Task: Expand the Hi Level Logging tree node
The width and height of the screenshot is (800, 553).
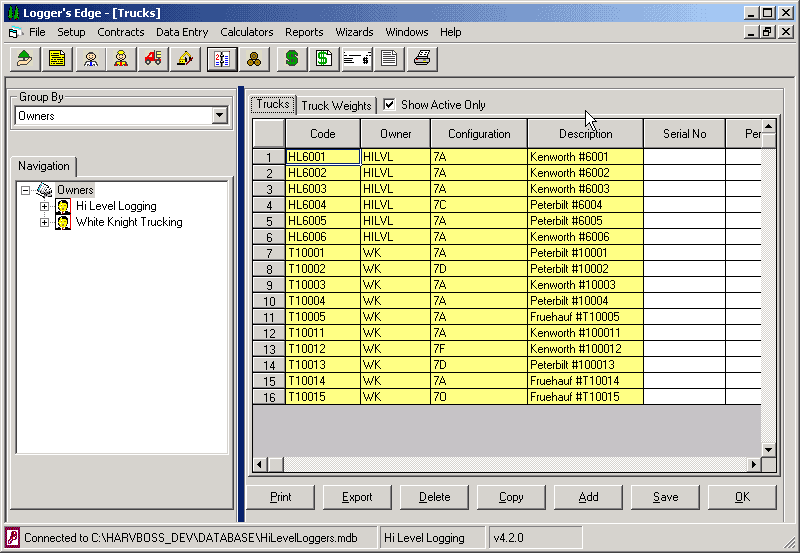Action: [44, 206]
